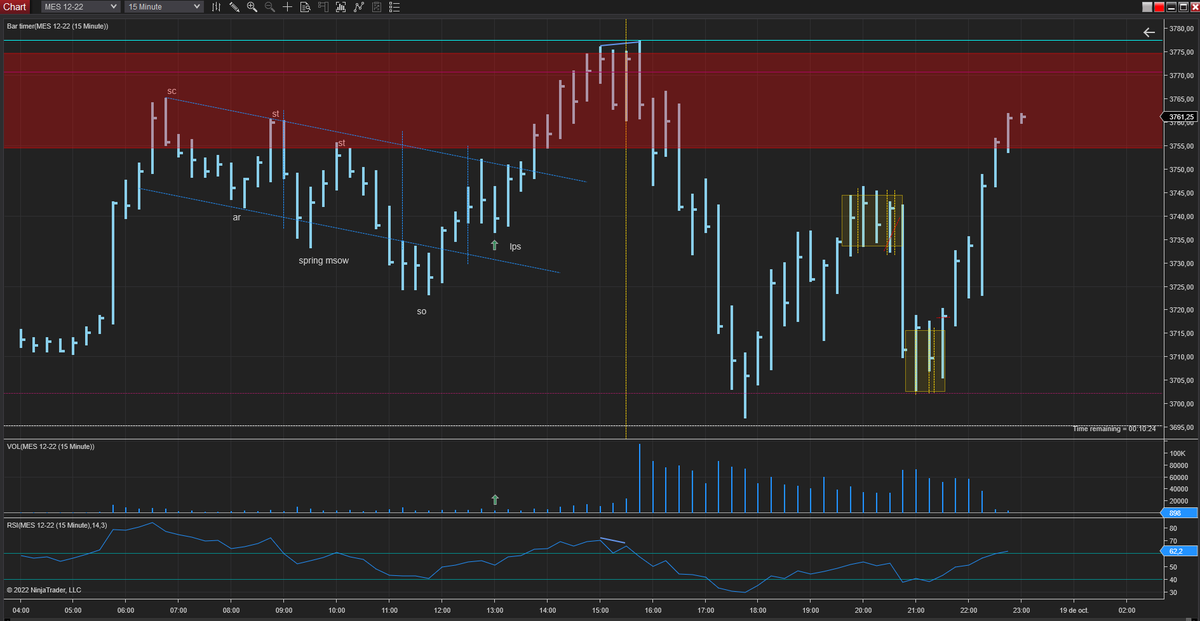This screenshot has height=621, width=1200.
Task: Open the 15 Minute interval selector dropdown
Action: pos(163,6)
